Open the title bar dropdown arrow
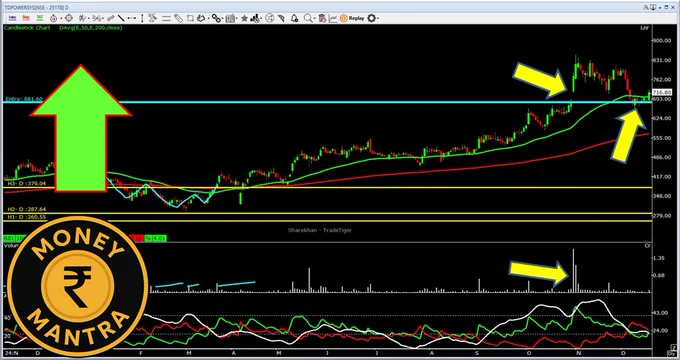This screenshot has width=680, height=360. [660, 8]
